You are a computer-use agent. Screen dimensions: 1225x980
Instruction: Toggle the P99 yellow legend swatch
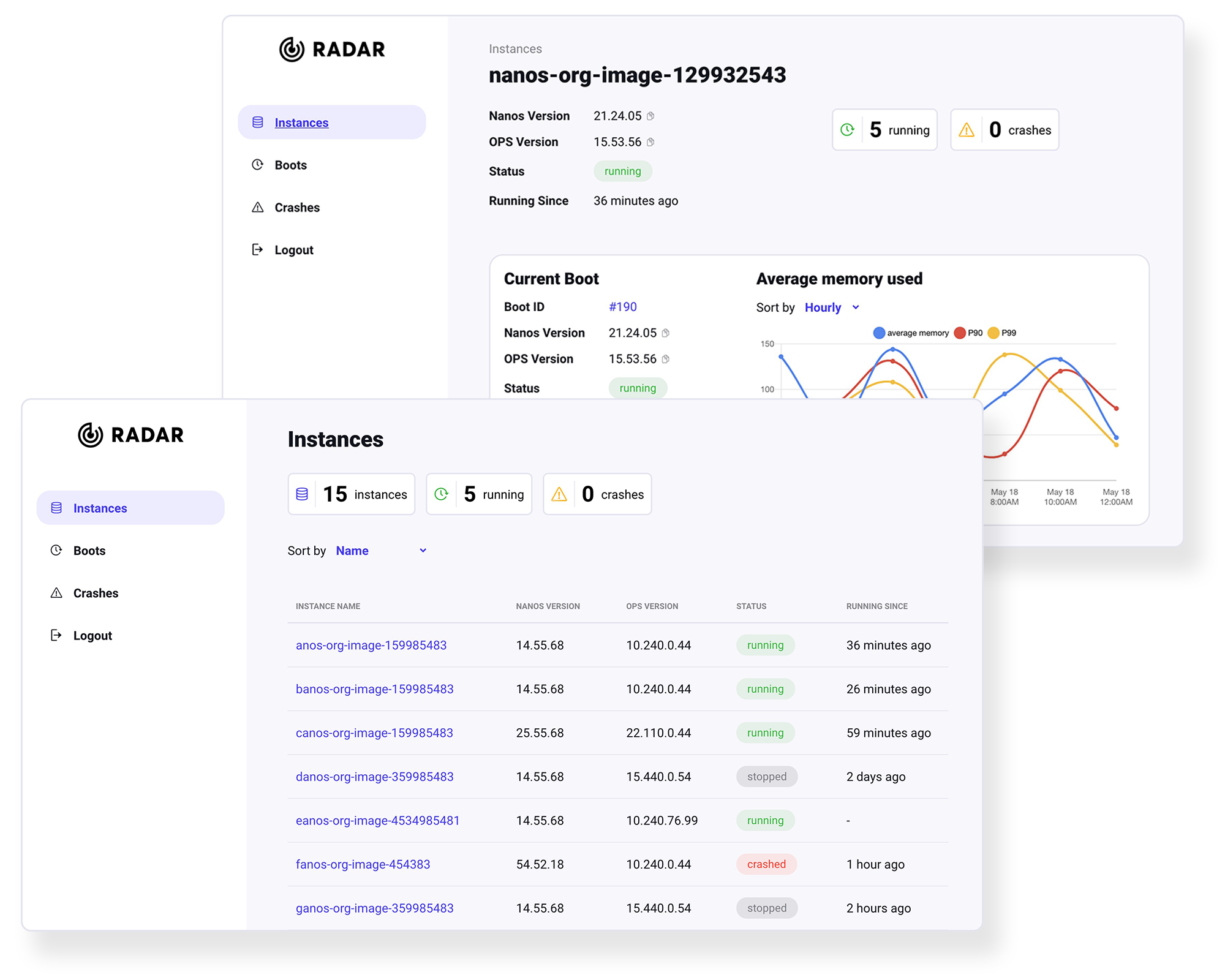pyautogui.click(x=993, y=333)
